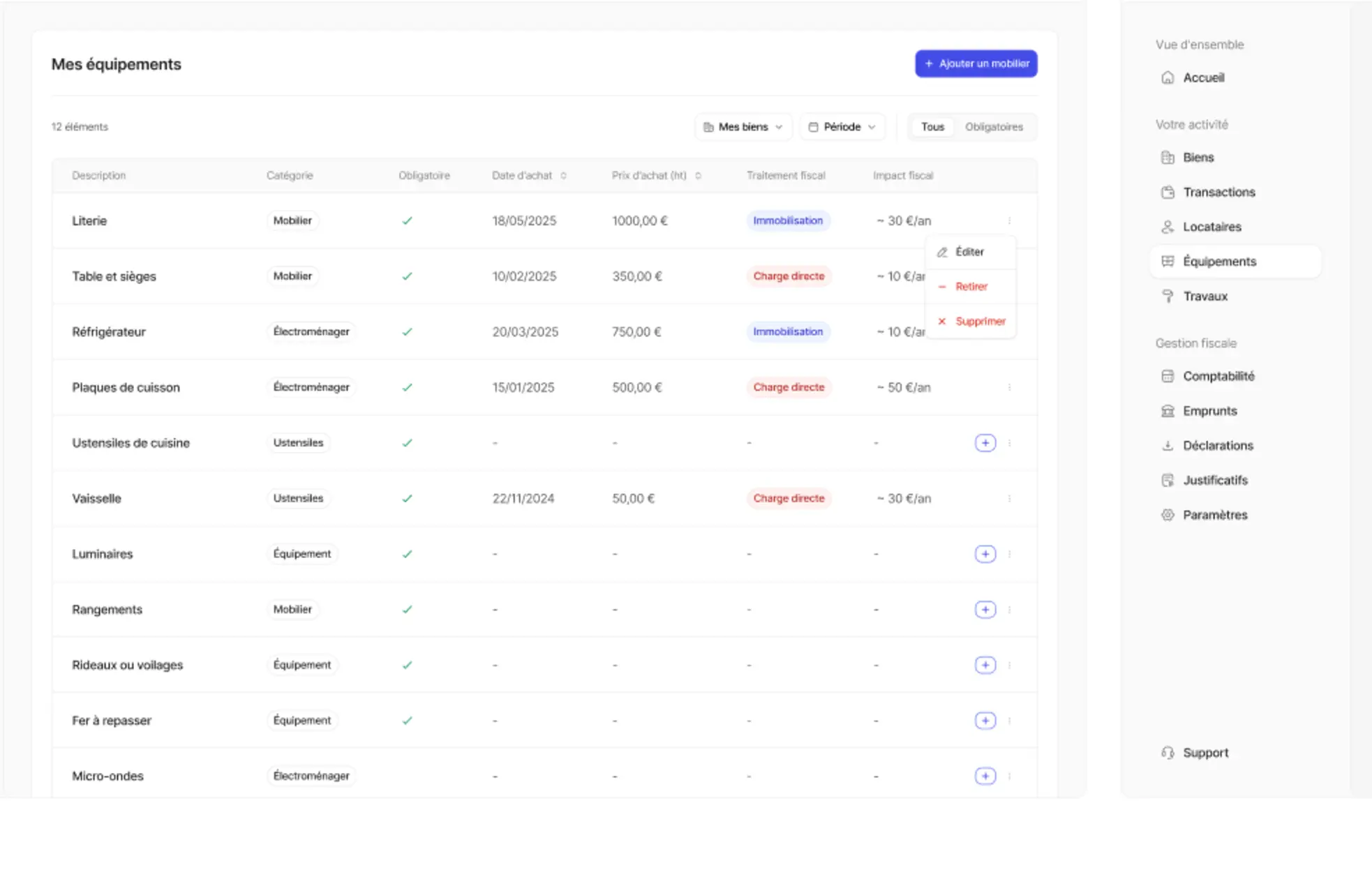Click the Ajouter un mobilier button
1372x879 pixels.
tap(976, 63)
